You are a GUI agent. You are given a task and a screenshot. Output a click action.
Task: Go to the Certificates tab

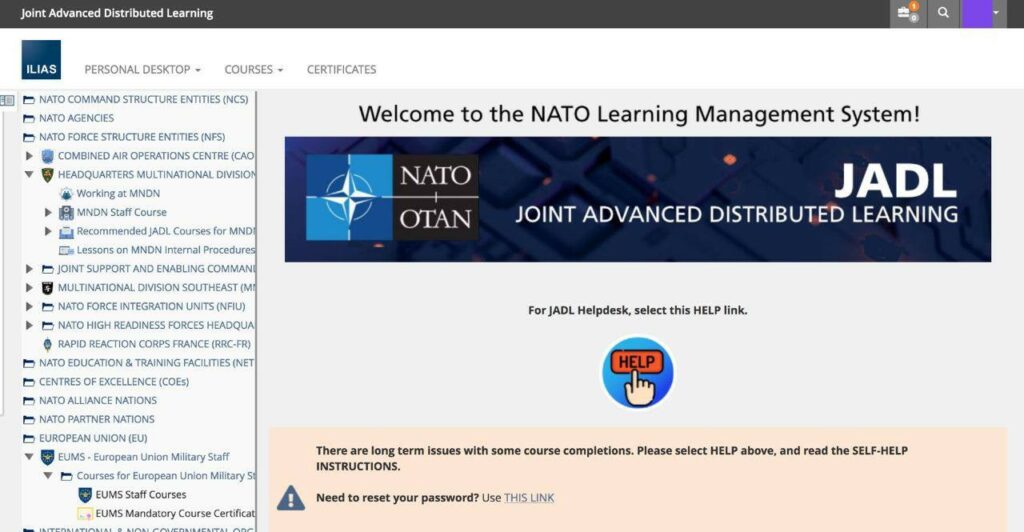coord(341,70)
